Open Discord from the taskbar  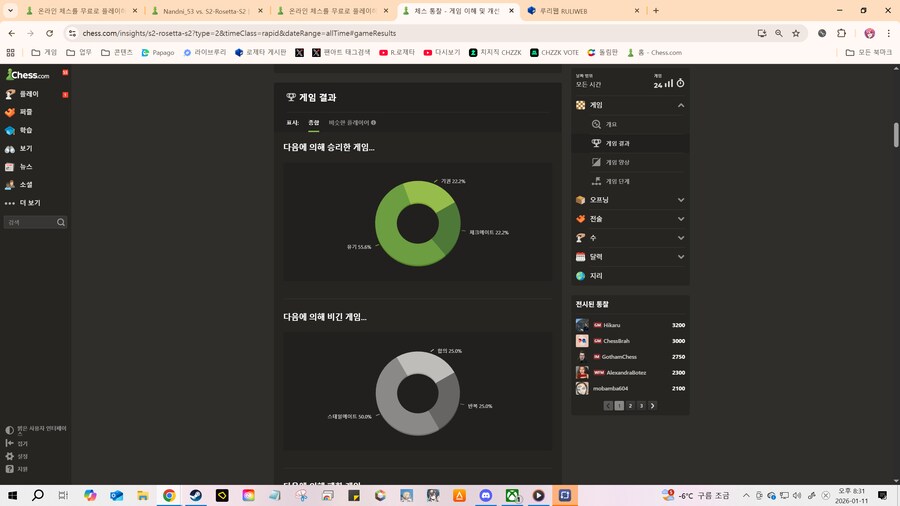[486, 495]
